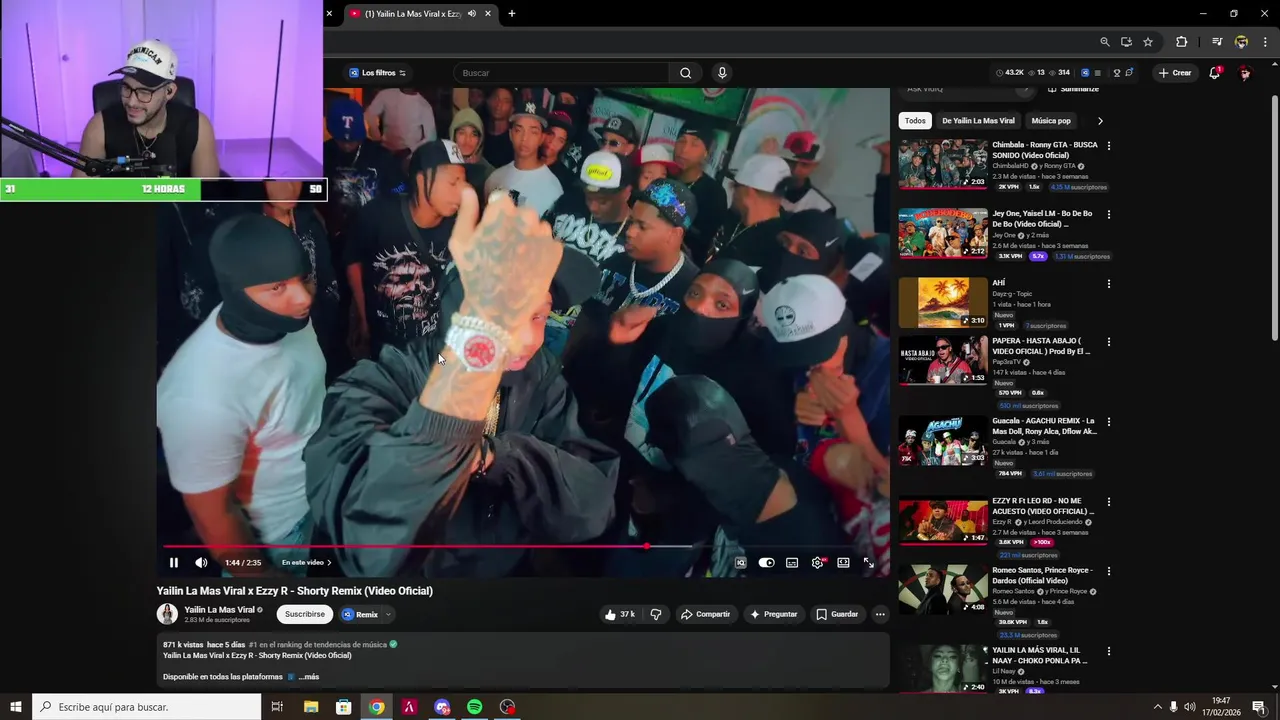Image resolution: width=1280 pixels, height=720 pixels.
Task: Click the vidIQ blue logo icon in header
Action: [1085, 73]
